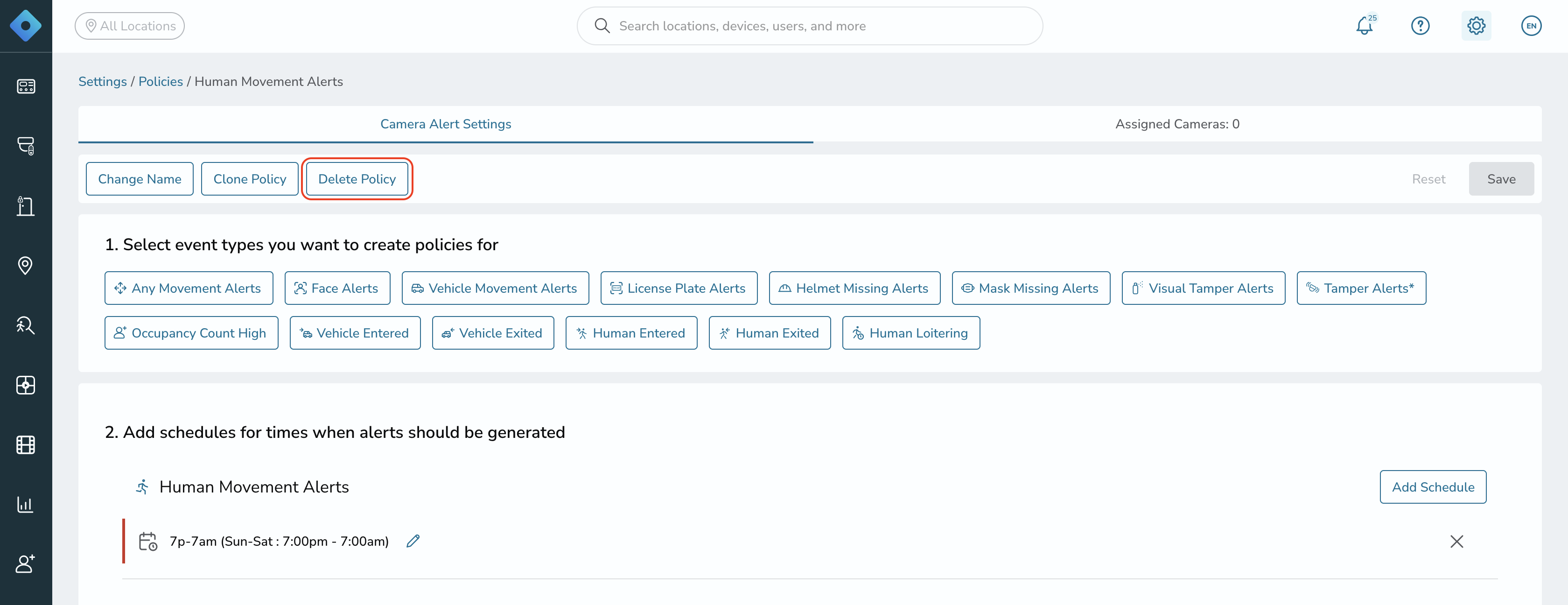Toggle the Vehicle Entered event type
The height and width of the screenshot is (605, 1568).
click(355, 333)
